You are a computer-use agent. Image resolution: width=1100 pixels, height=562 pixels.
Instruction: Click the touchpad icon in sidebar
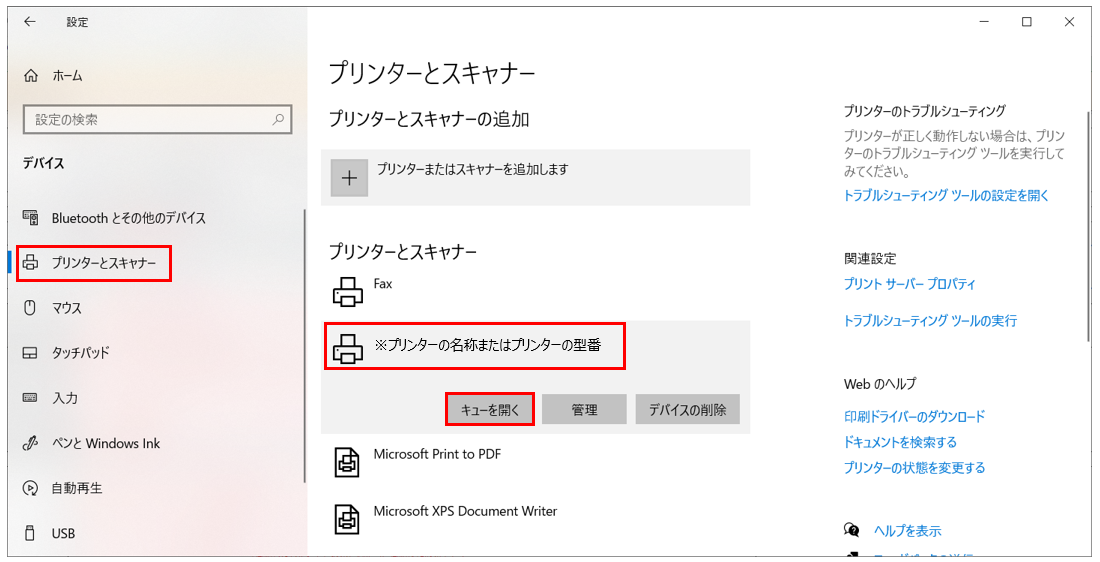(x=30, y=353)
